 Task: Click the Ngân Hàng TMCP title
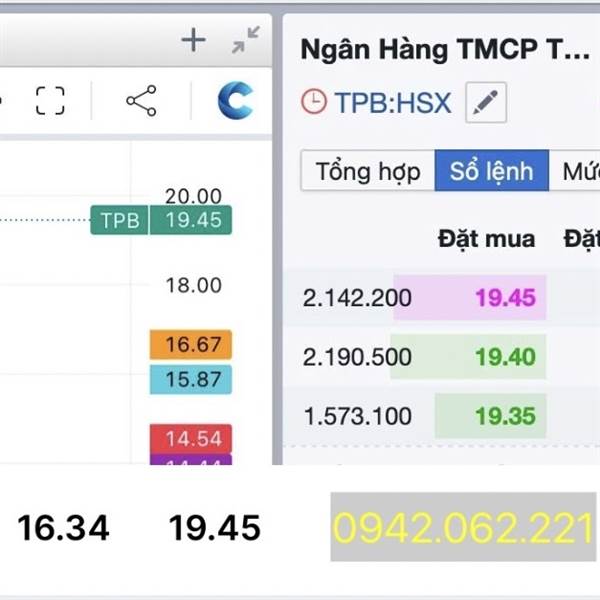(445, 50)
